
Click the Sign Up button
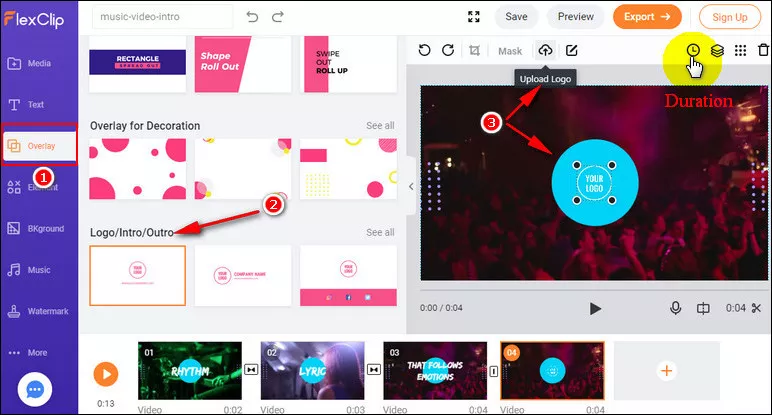pyautogui.click(x=730, y=17)
